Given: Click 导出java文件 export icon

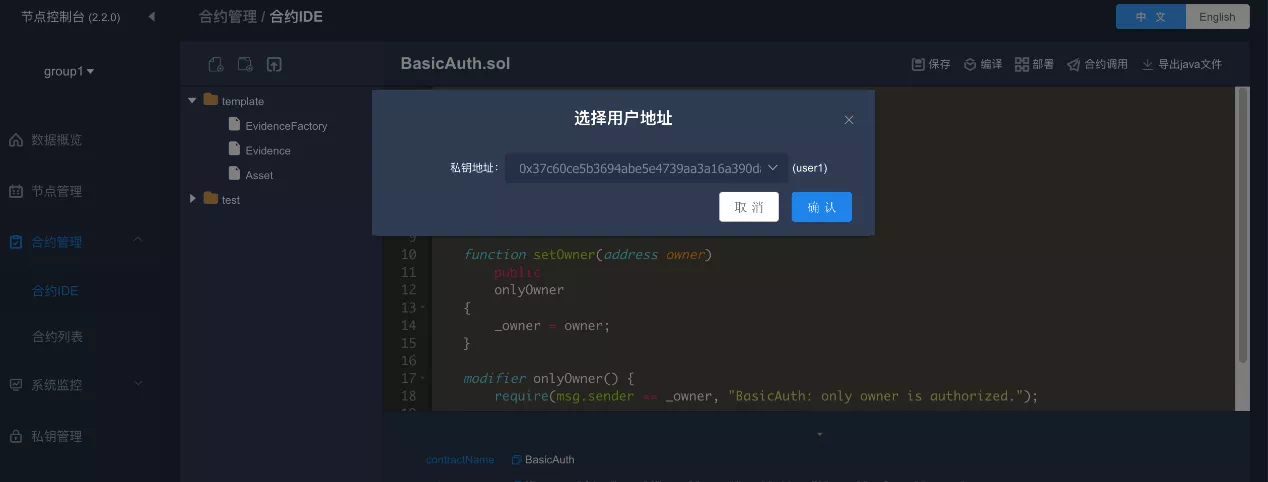Looking at the screenshot, I should [x=1148, y=64].
